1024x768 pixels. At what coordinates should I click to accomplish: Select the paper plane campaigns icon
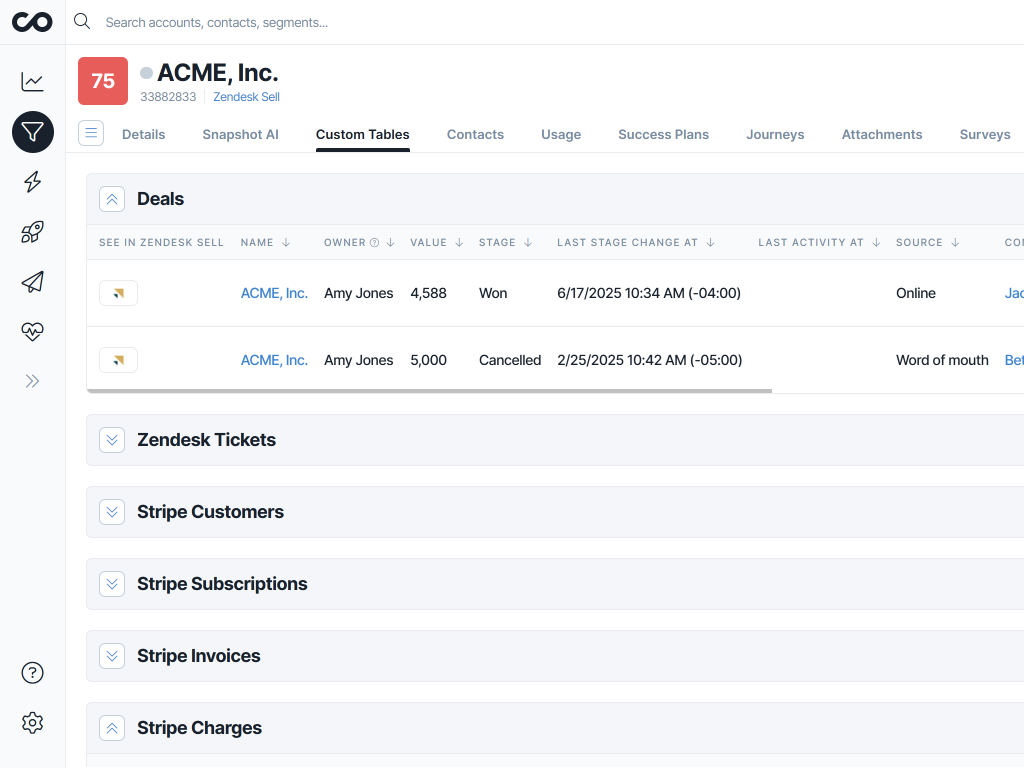tap(32, 282)
